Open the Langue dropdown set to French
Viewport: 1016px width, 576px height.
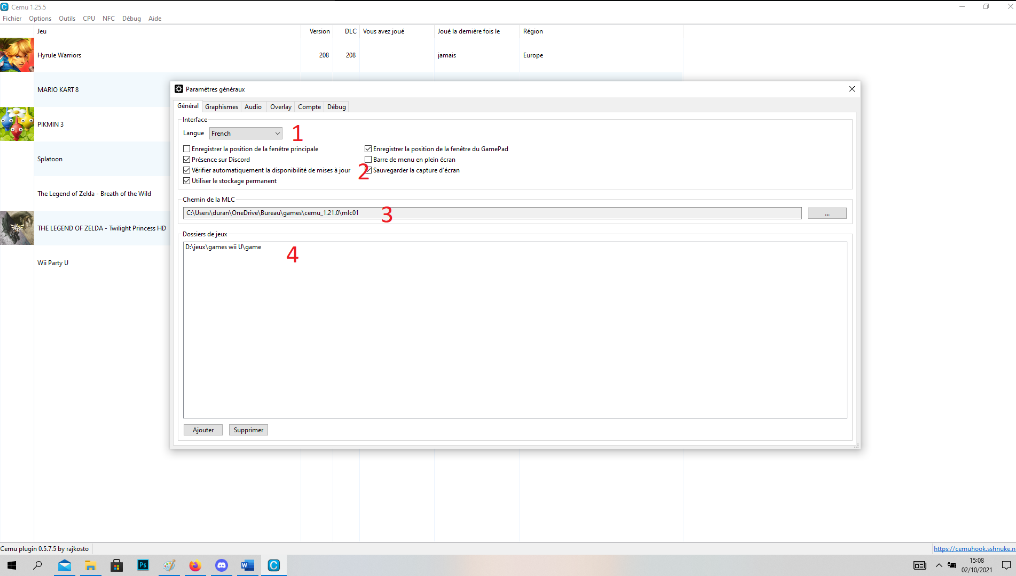pos(245,133)
